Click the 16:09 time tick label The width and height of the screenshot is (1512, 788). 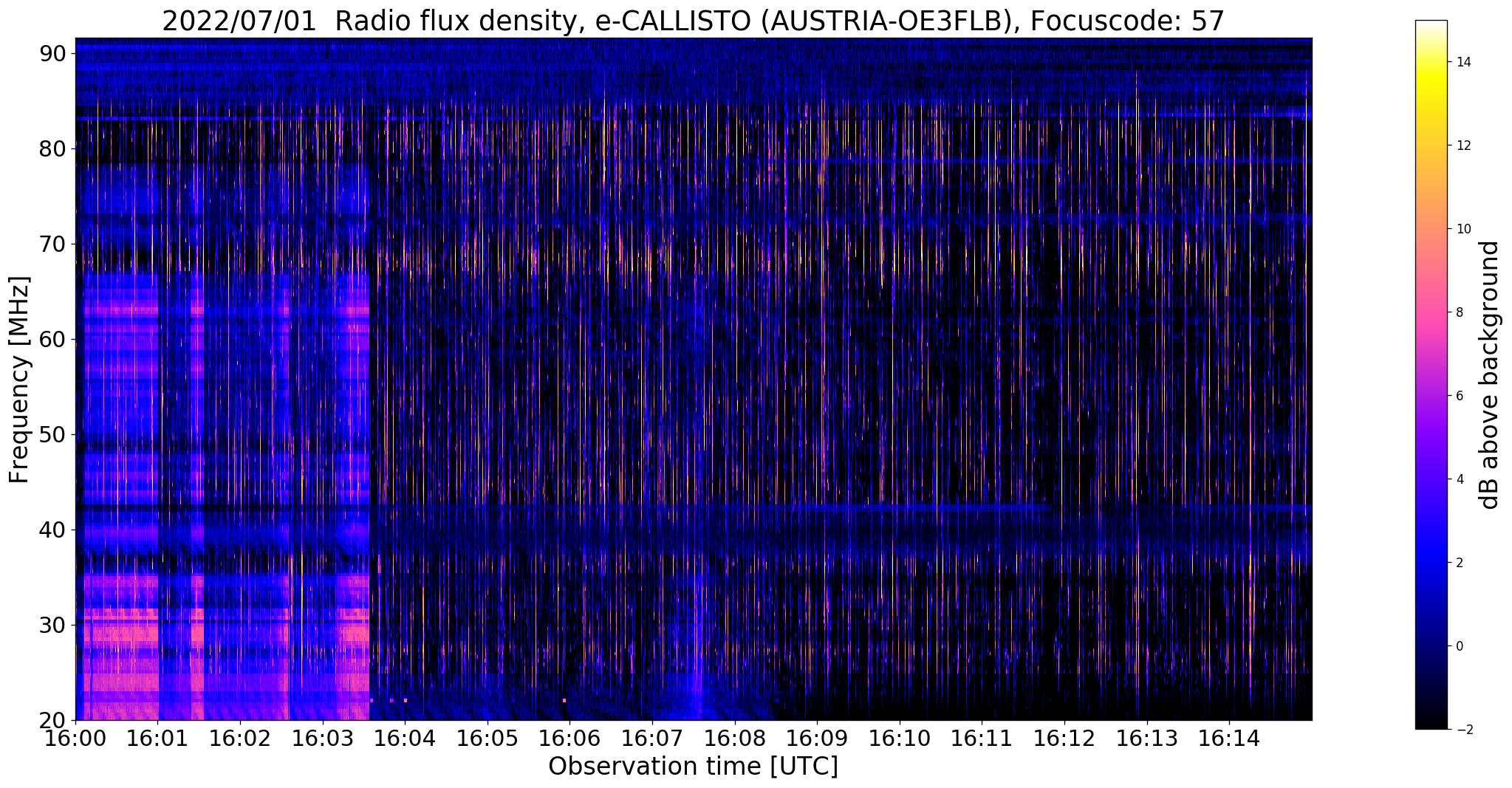click(817, 738)
